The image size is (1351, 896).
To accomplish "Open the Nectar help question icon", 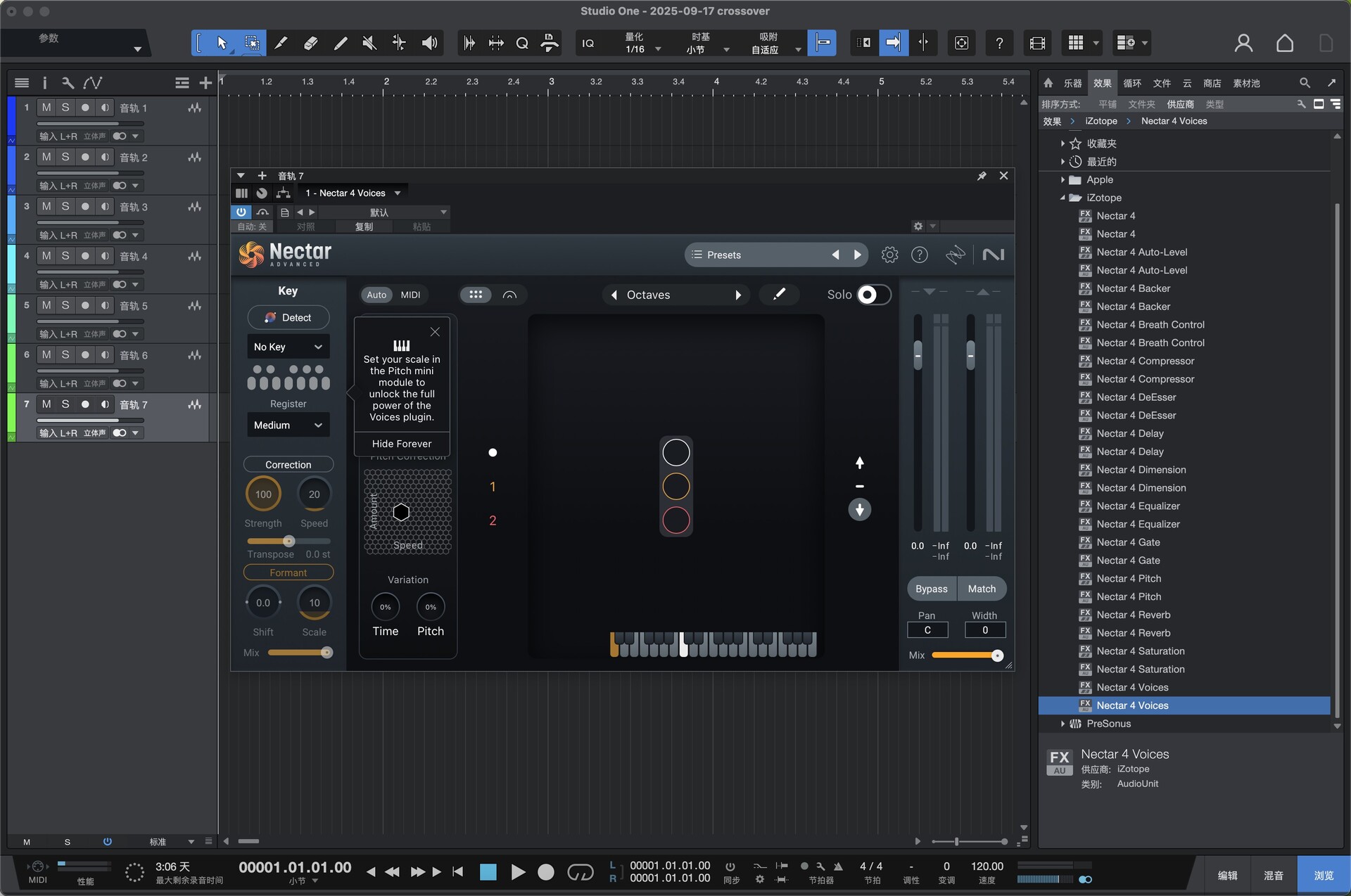I will (920, 255).
